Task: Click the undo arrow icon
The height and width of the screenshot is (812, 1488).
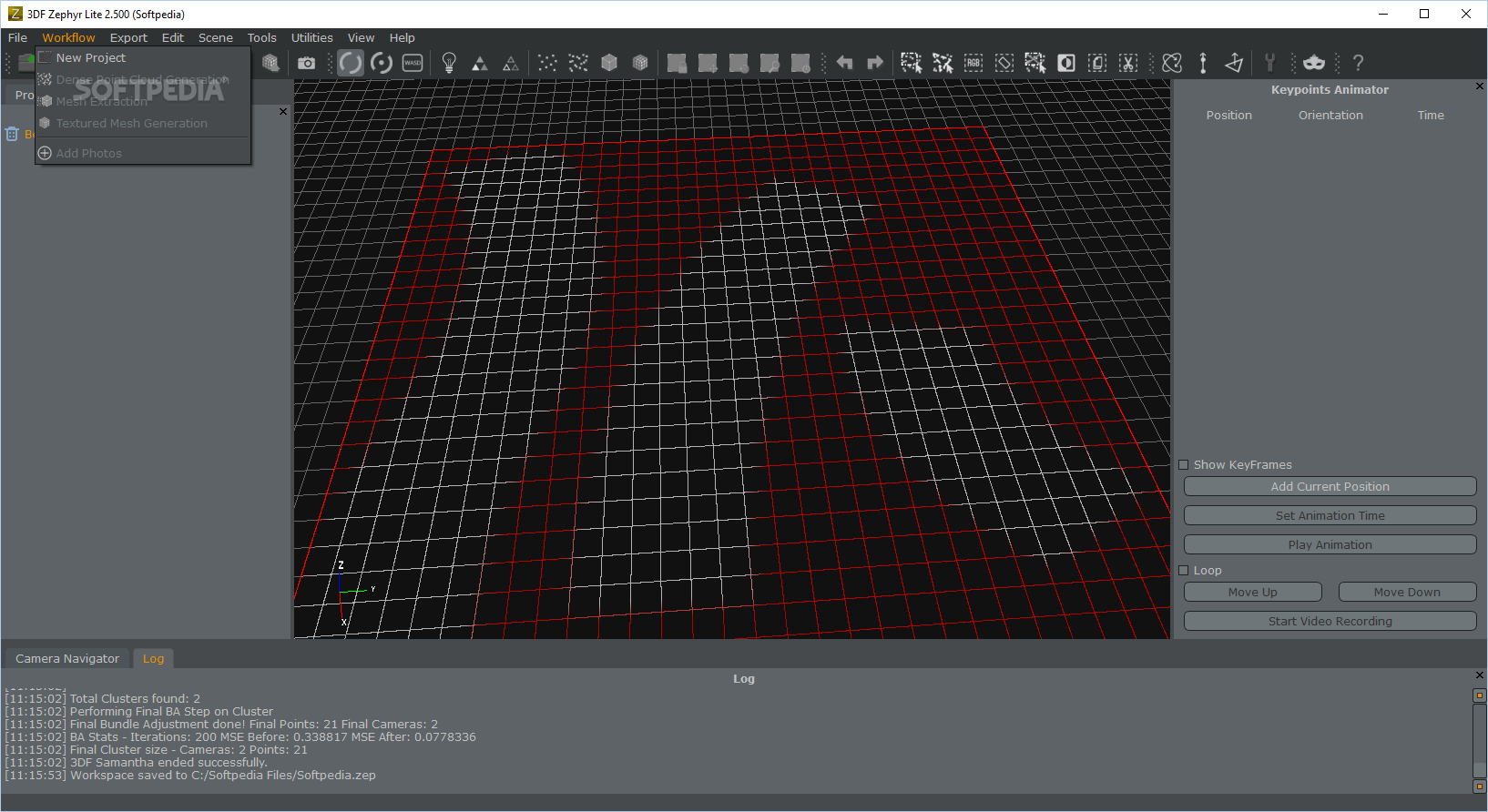Action: [844, 63]
